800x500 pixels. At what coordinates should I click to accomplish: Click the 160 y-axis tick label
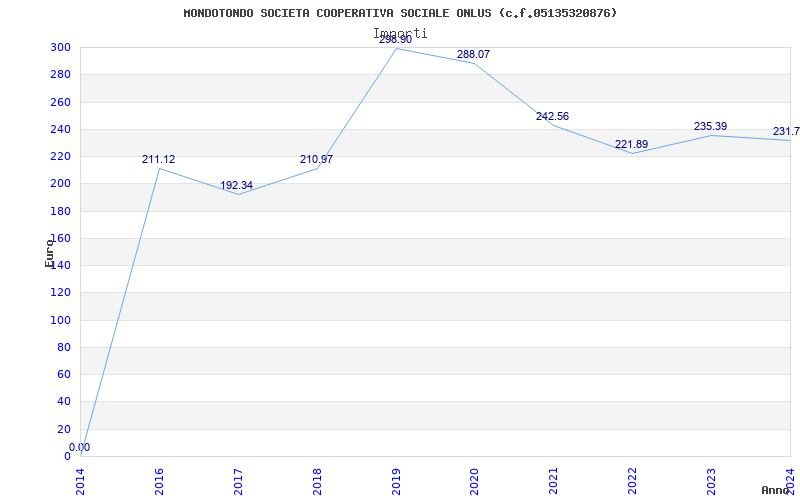coord(60,238)
